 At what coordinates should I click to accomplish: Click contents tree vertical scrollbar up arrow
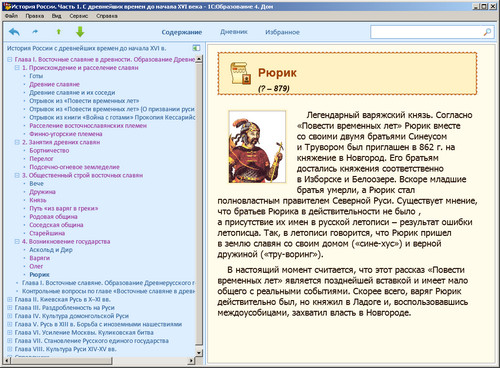point(199,59)
